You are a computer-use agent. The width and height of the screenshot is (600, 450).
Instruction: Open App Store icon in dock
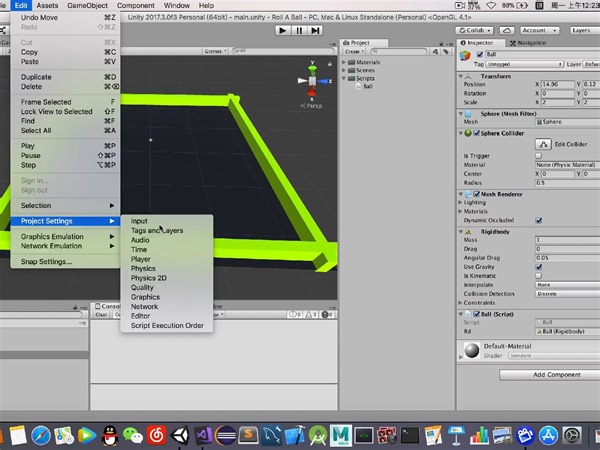coord(549,435)
